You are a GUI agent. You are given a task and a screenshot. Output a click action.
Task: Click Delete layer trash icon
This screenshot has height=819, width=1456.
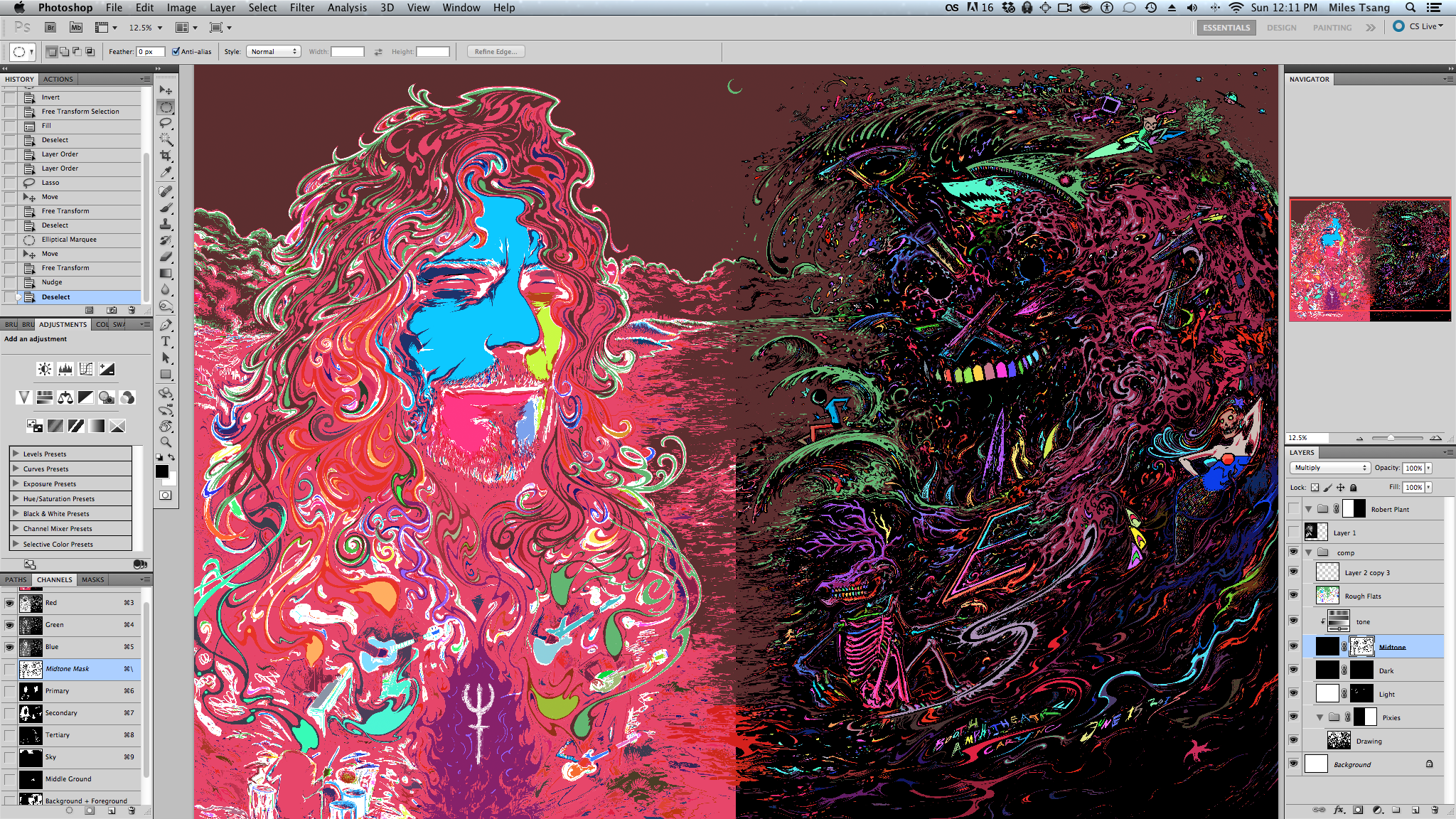point(1435,810)
